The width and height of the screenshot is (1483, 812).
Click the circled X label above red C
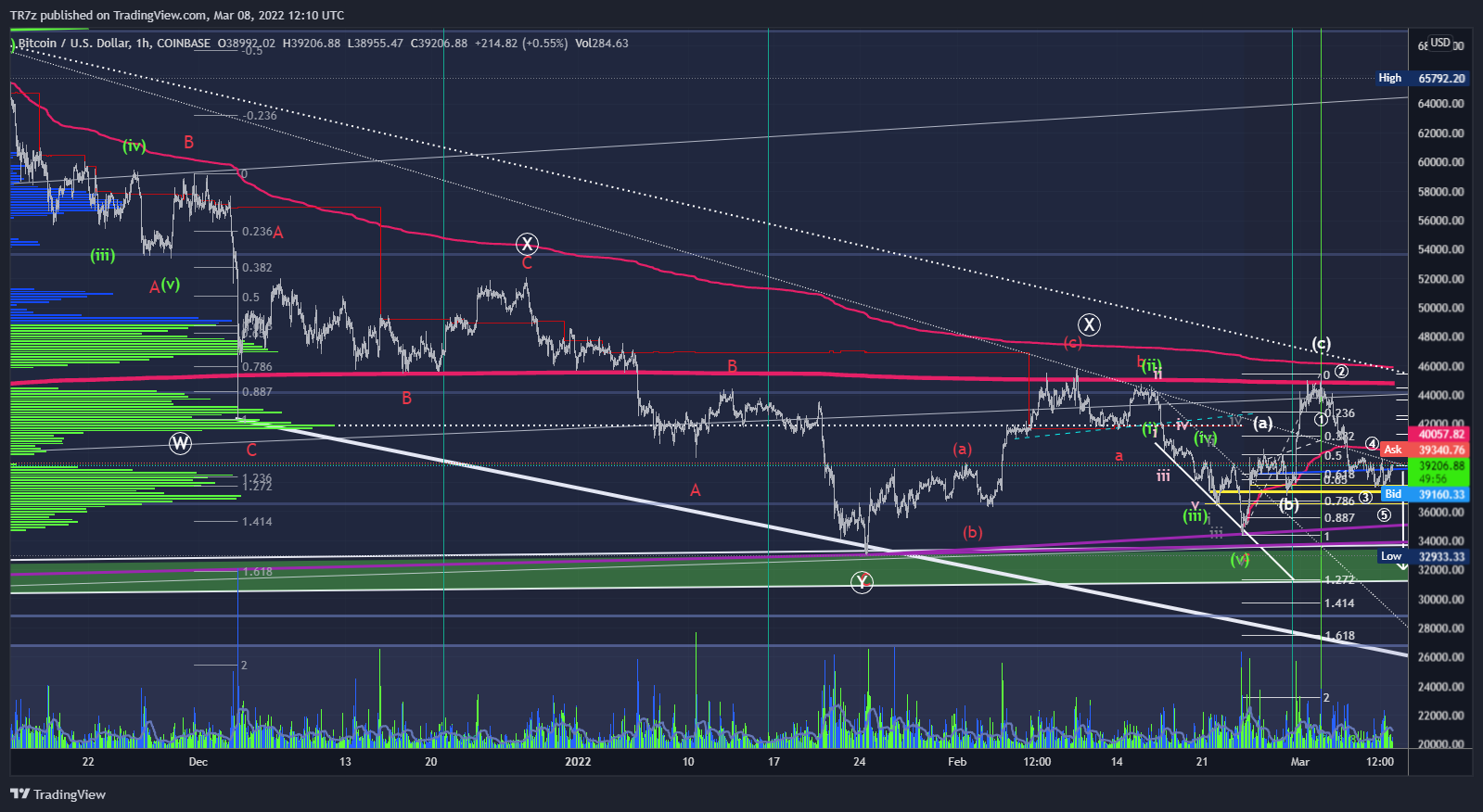click(527, 245)
